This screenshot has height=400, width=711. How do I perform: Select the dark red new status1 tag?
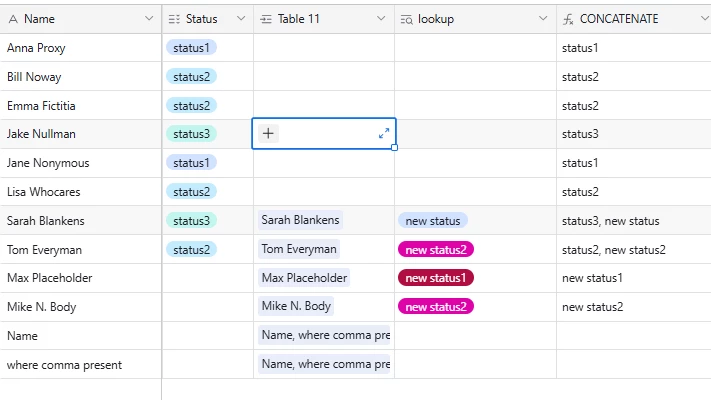click(x=436, y=278)
